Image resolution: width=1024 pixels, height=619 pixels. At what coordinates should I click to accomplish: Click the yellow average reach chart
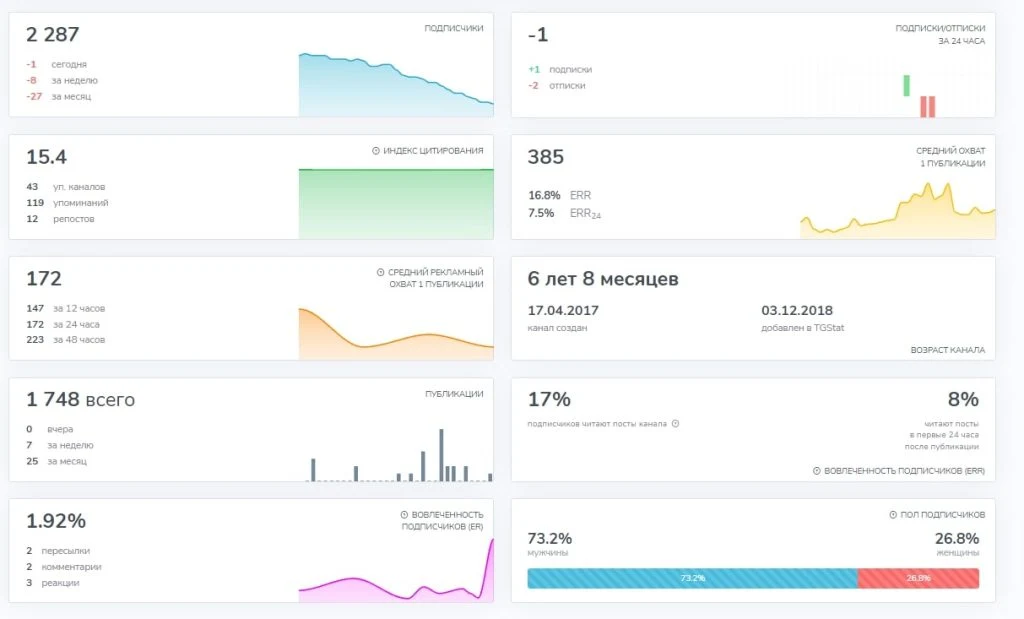point(898,210)
